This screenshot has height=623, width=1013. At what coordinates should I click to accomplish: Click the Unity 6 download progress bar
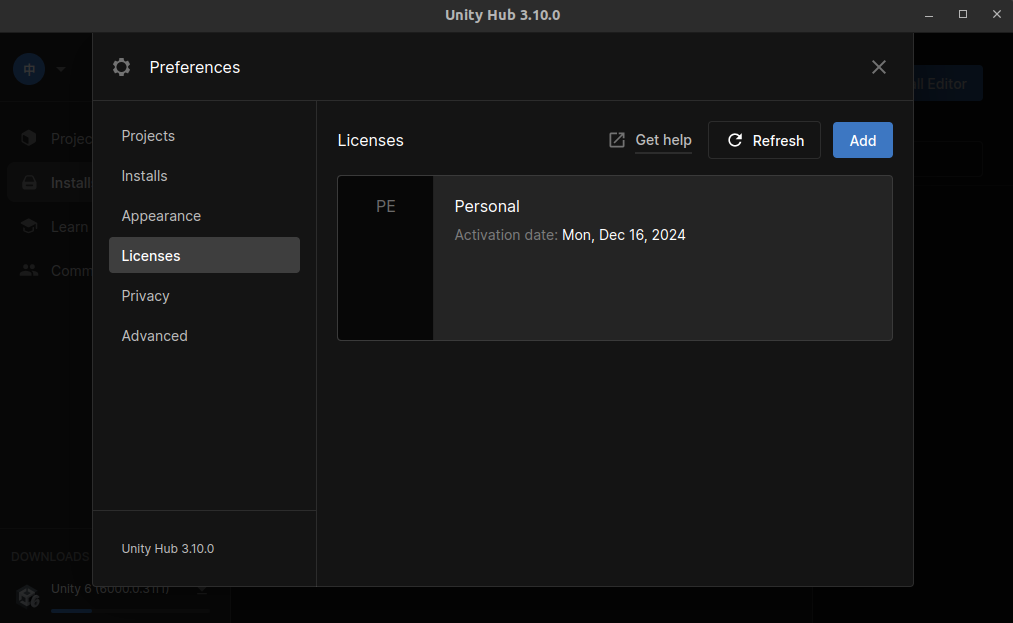(x=130, y=610)
